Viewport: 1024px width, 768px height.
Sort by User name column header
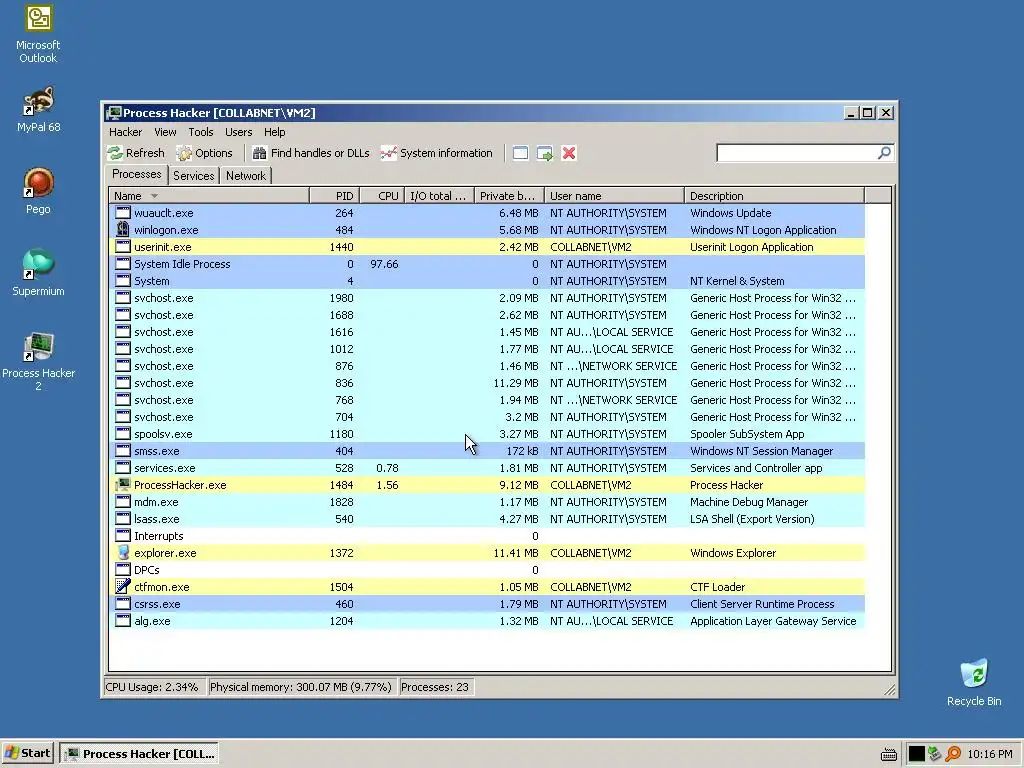coord(614,196)
